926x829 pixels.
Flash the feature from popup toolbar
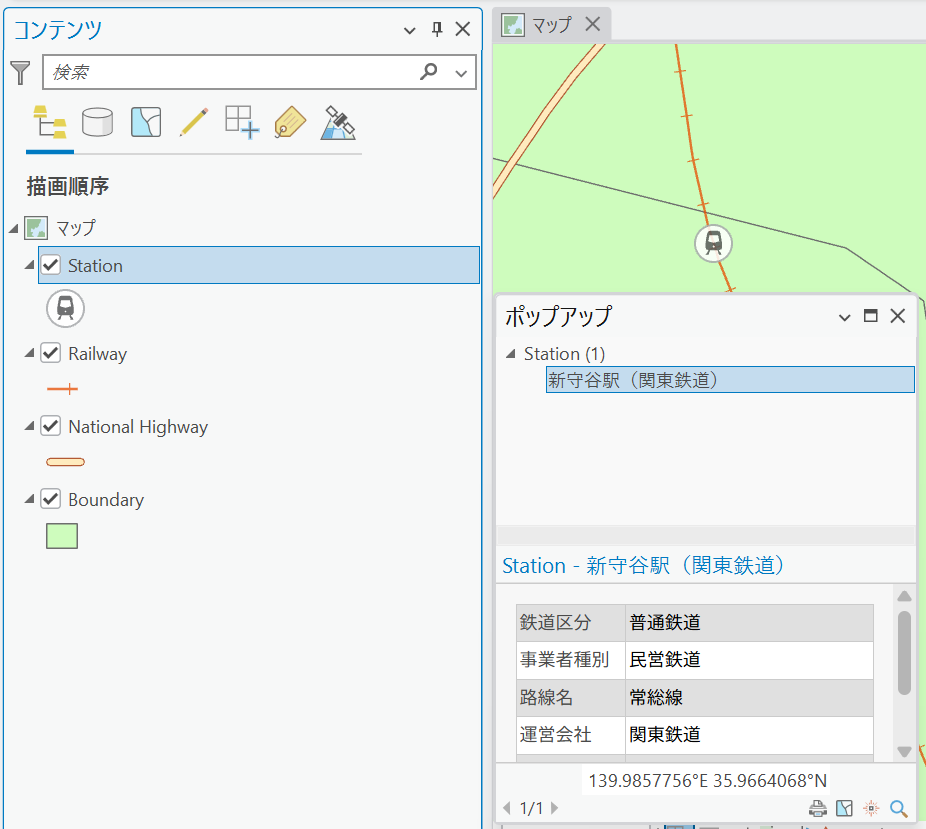click(x=871, y=808)
